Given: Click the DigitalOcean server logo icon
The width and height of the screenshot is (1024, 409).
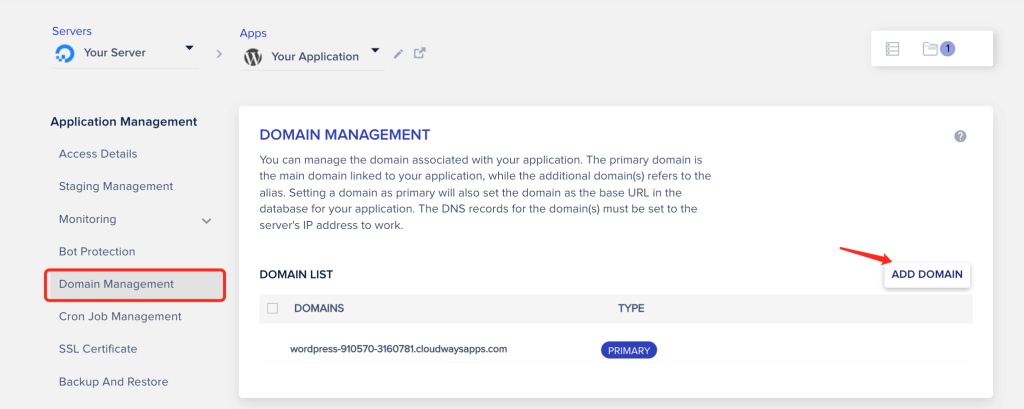Looking at the screenshot, I should tap(65, 54).
